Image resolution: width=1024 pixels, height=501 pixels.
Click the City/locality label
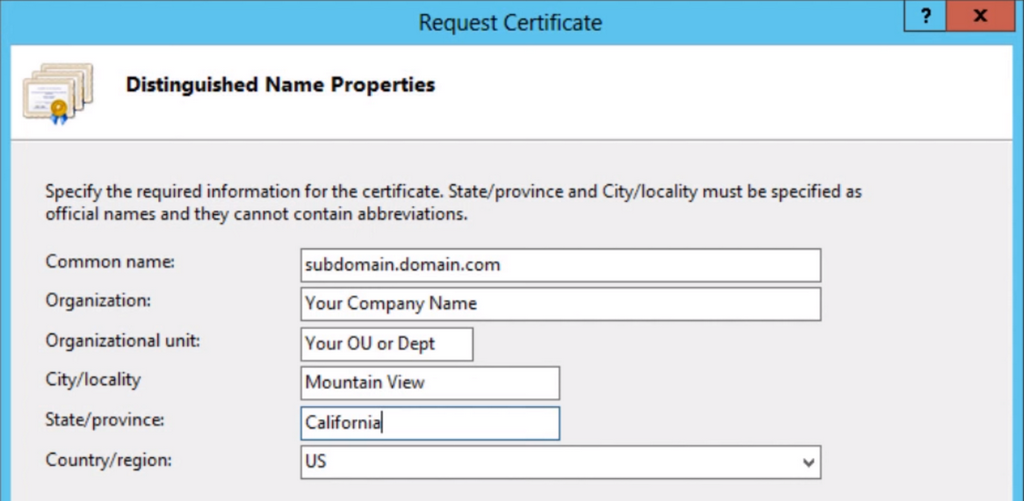tap(93, 380)
